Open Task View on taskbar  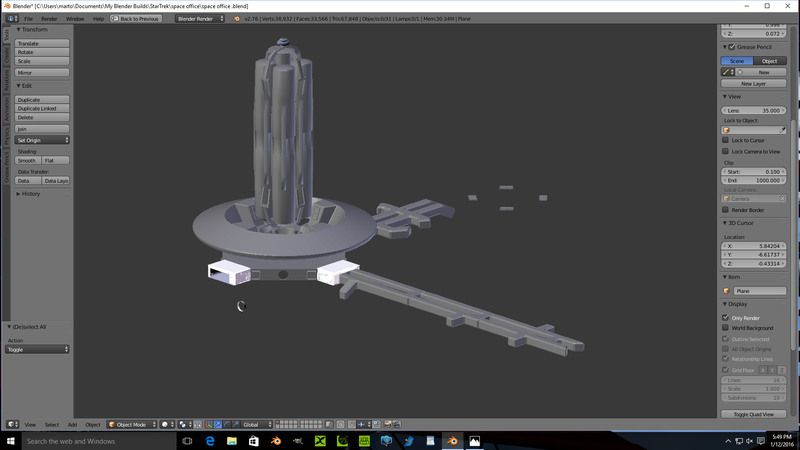coord(187,441)
